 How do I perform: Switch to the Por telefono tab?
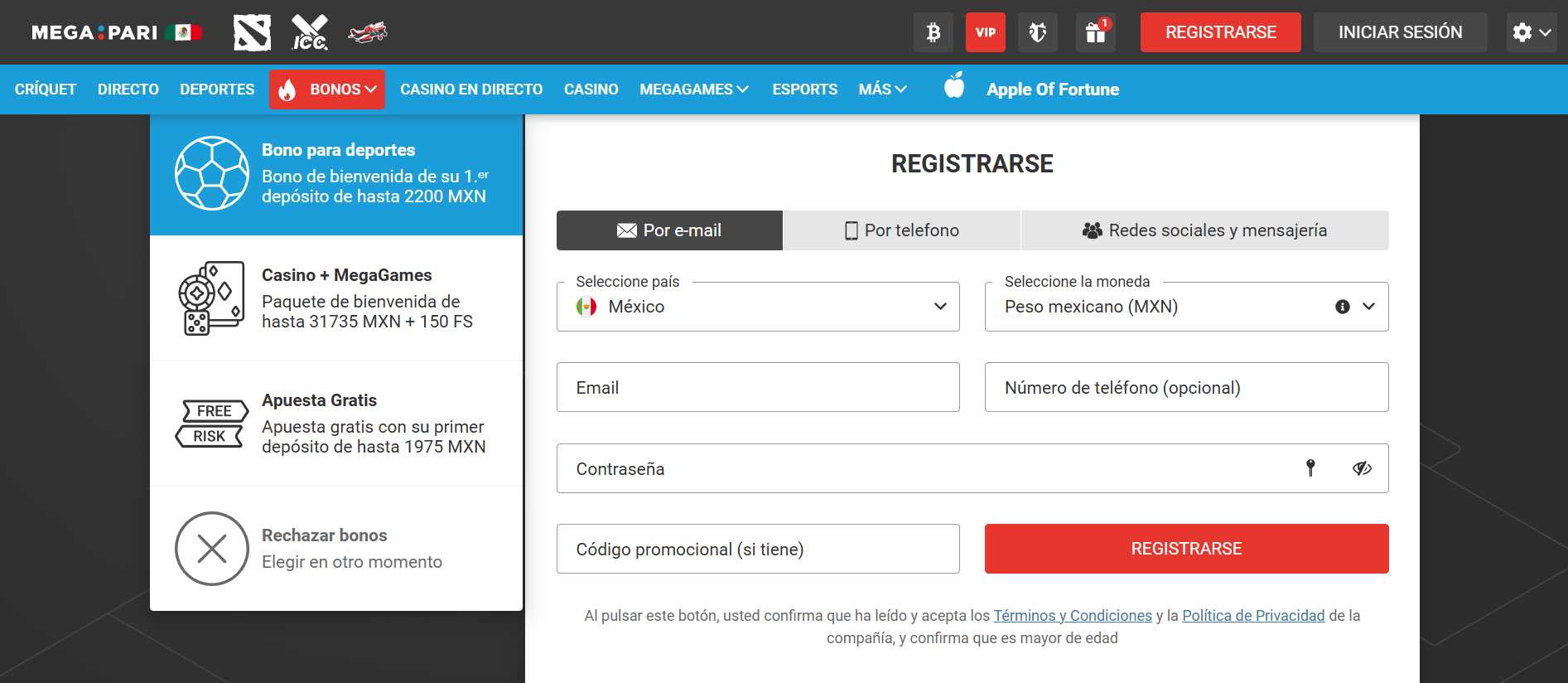coord(901,230)
